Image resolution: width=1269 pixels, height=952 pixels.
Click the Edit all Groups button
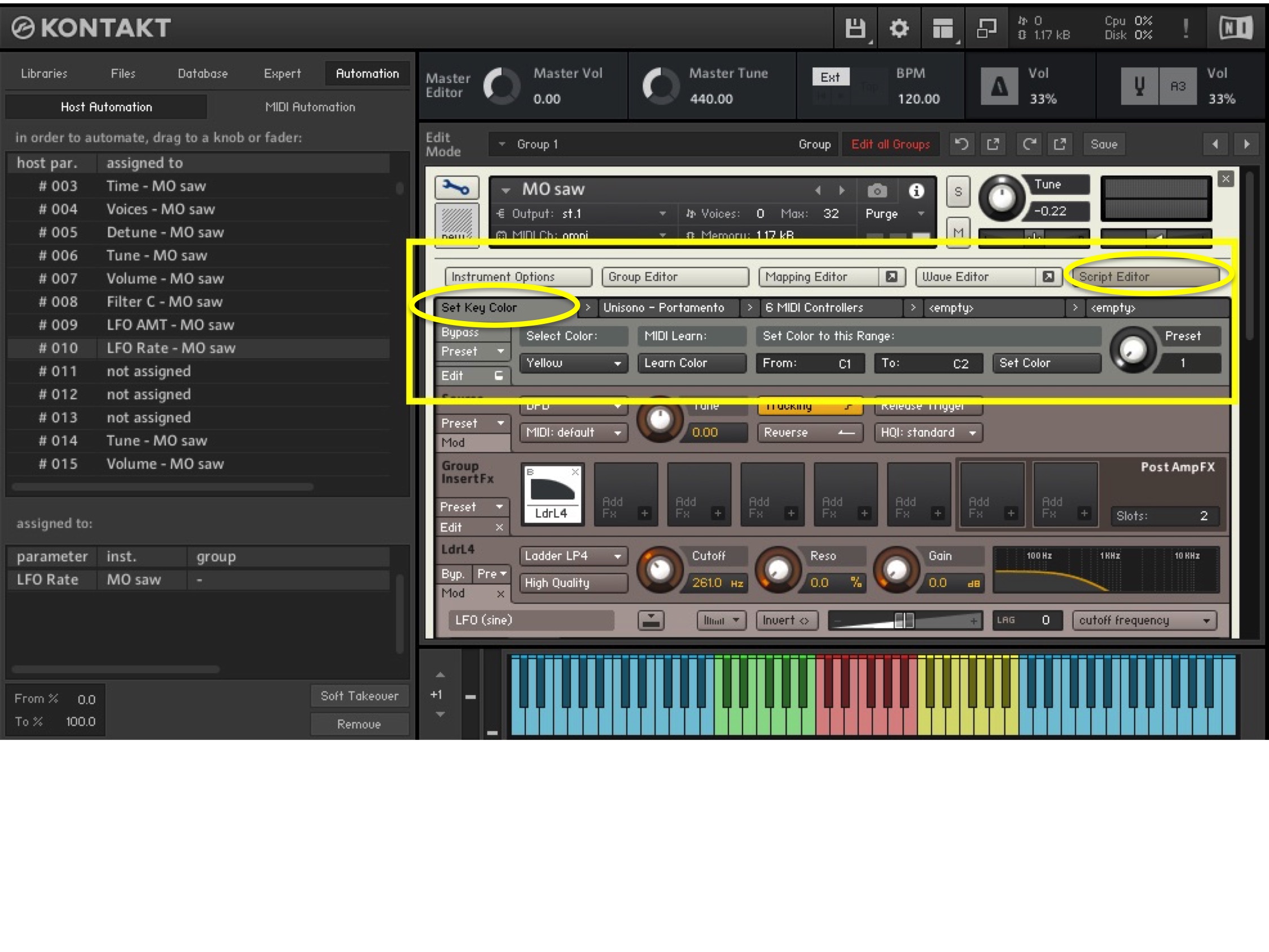(x=890, y=144)
